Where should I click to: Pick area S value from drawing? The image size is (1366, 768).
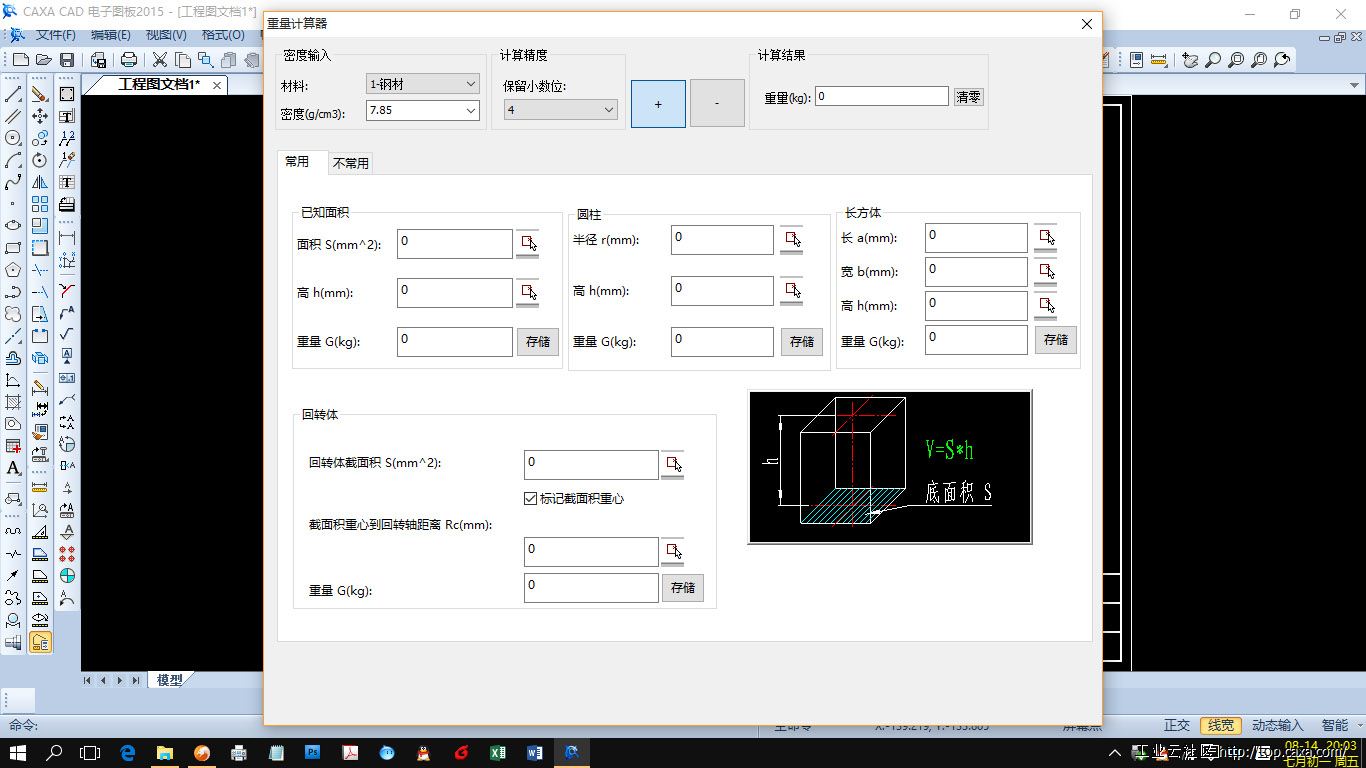coord(527,243)
